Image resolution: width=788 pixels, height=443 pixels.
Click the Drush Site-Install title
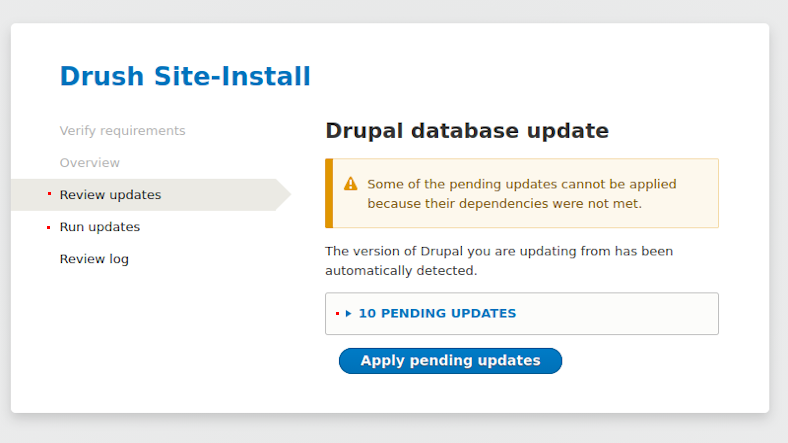(x=185, y=76)
